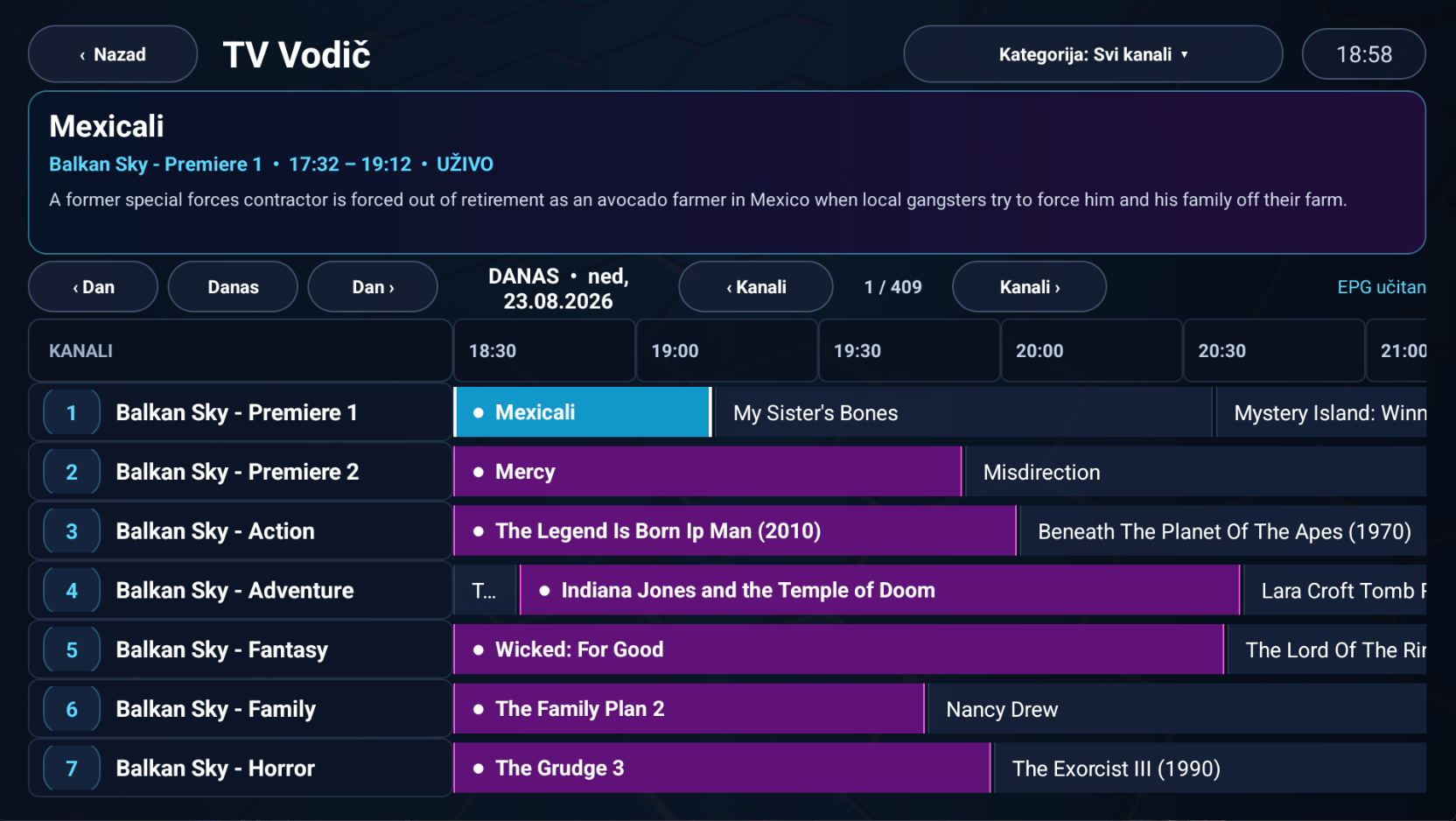Open channel Balkan Sky - Action
The height and width of the screenshot is (821, 1456).
click(240, 531)
